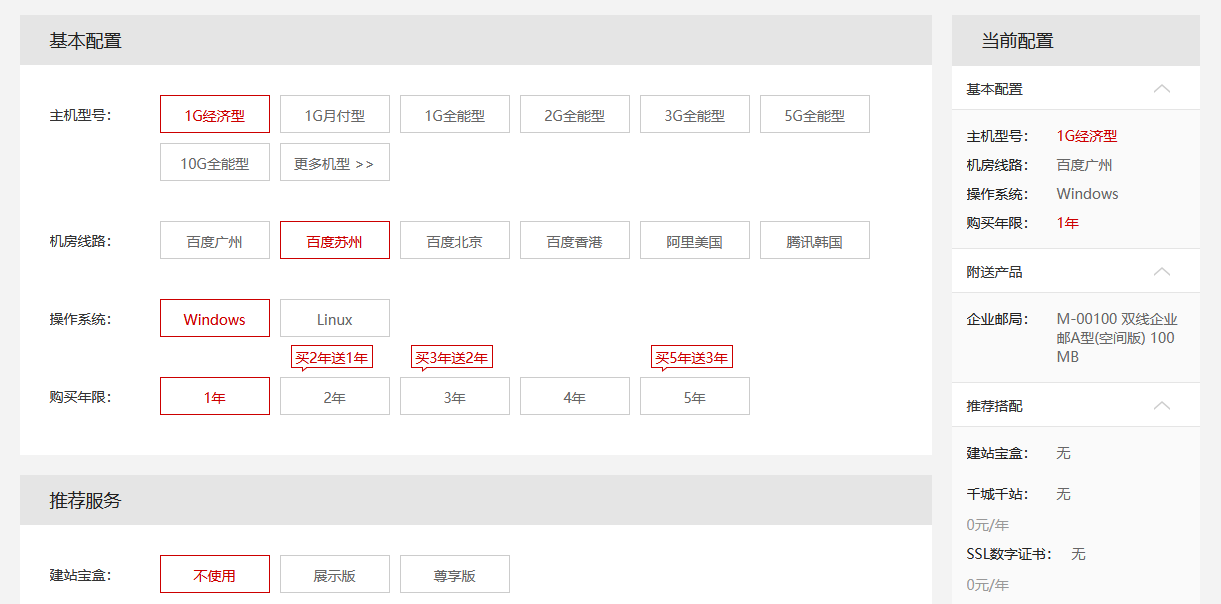Select 百度香港 data center line
The width and height of the screenshot is (1221, 604).
[575, 241]
